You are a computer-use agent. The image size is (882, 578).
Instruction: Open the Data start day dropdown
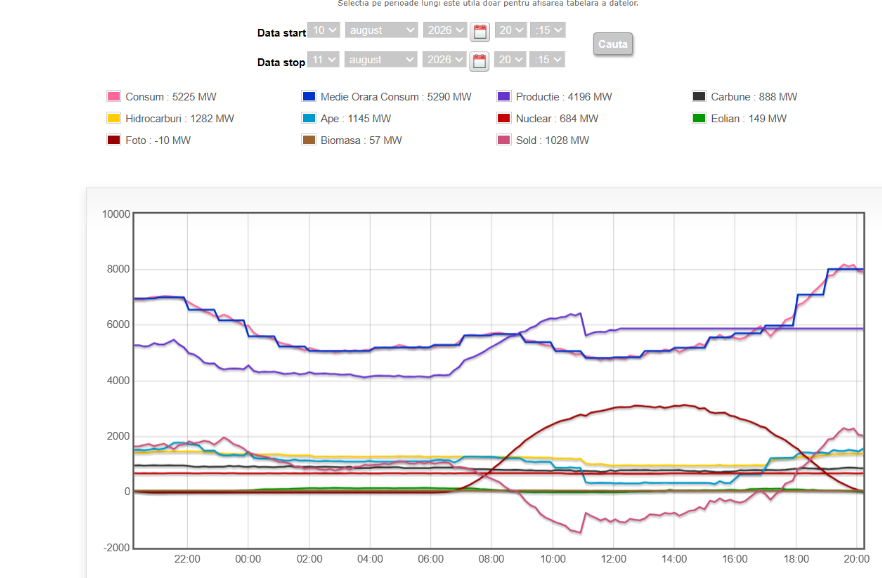point(323,30)
